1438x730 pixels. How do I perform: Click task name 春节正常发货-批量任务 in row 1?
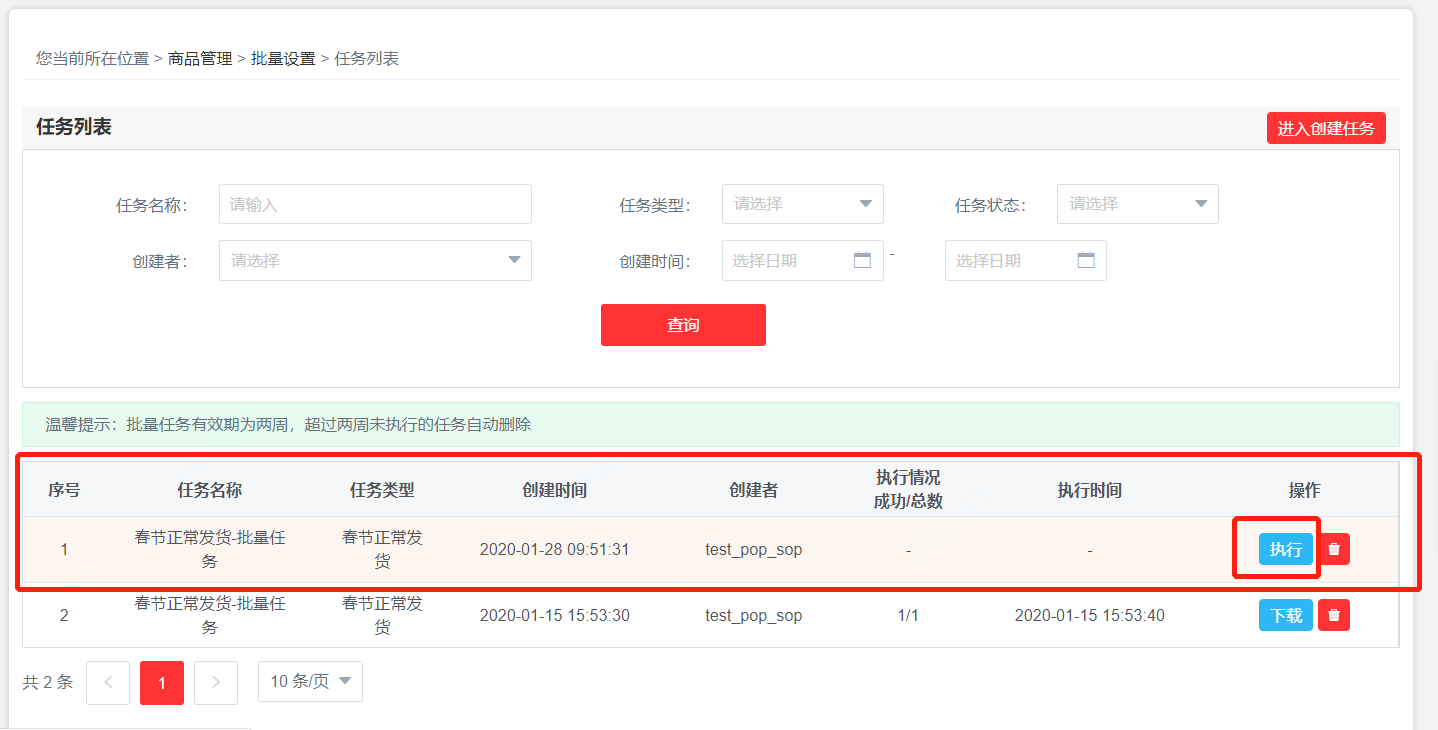pos(210,549)
